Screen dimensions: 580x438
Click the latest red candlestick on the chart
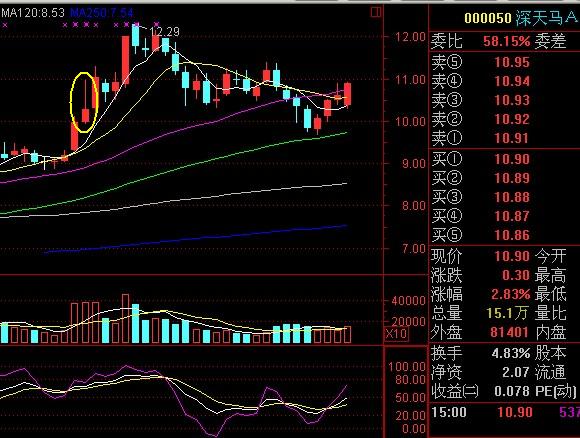[347, 95]
